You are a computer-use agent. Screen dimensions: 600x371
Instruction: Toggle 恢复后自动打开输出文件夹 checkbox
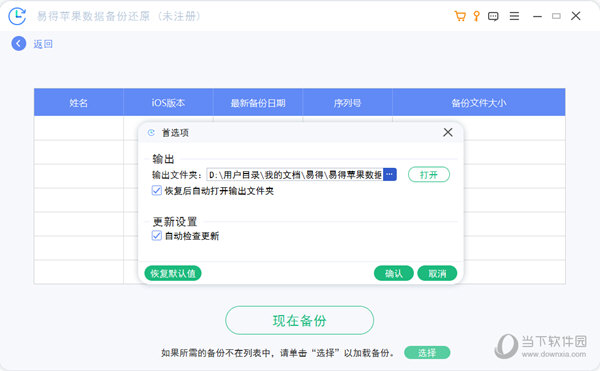point(157,190)
